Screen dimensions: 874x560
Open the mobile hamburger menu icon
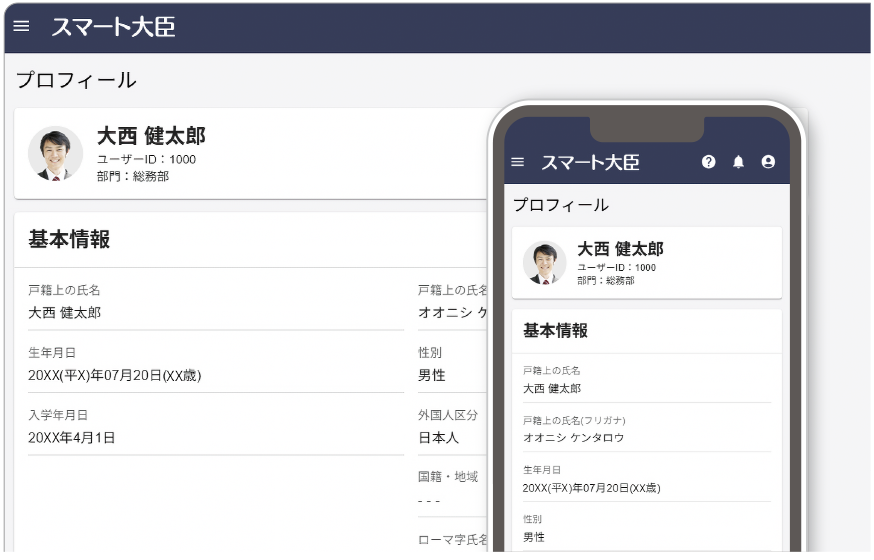[x=517, y=162]
